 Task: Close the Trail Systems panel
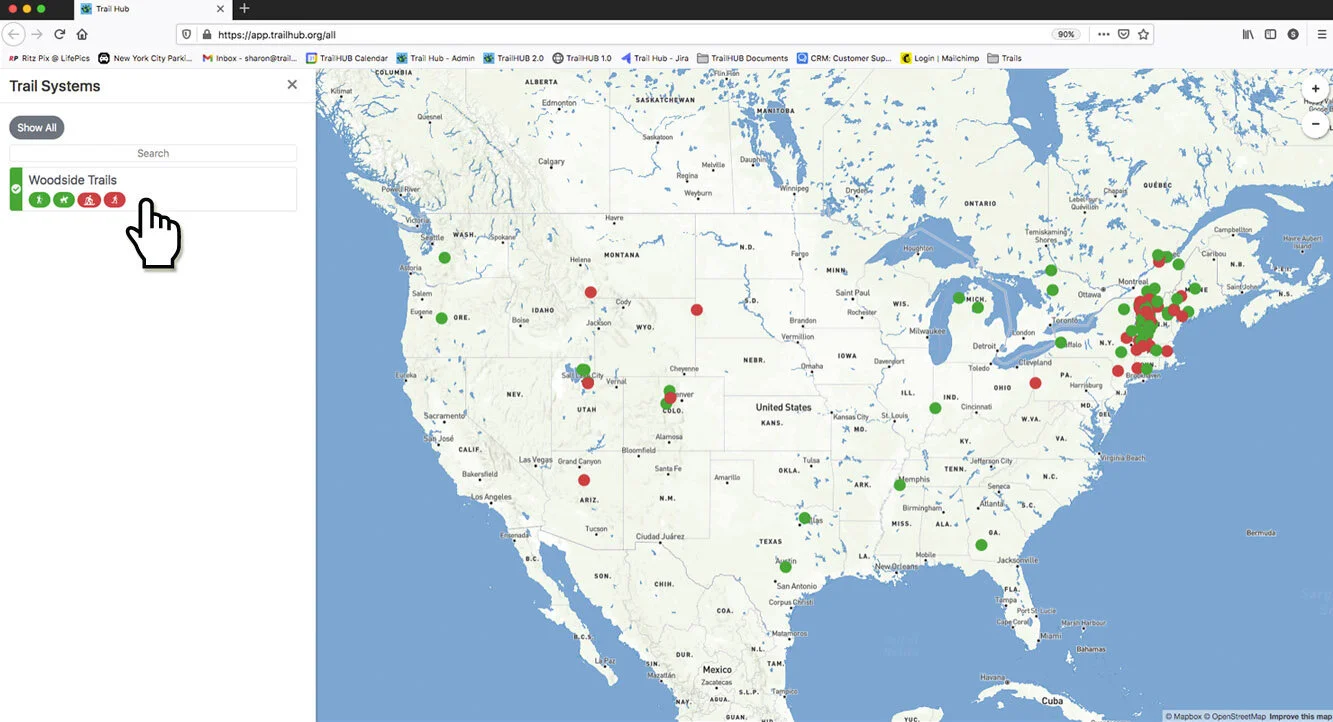point(292,85)
